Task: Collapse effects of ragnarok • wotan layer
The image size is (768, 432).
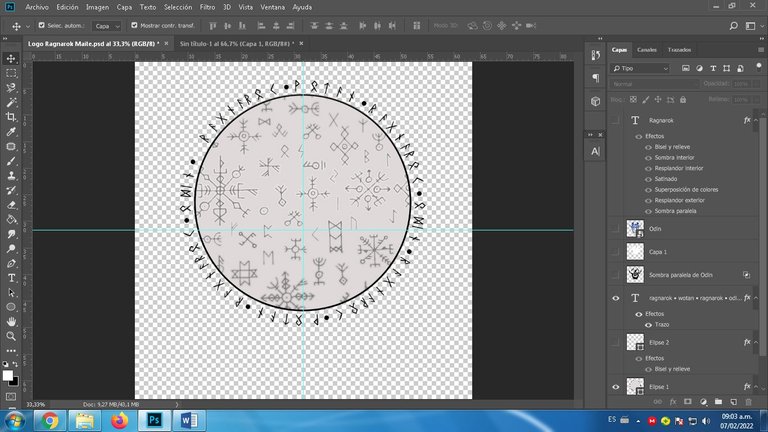Action: [756, 298]
